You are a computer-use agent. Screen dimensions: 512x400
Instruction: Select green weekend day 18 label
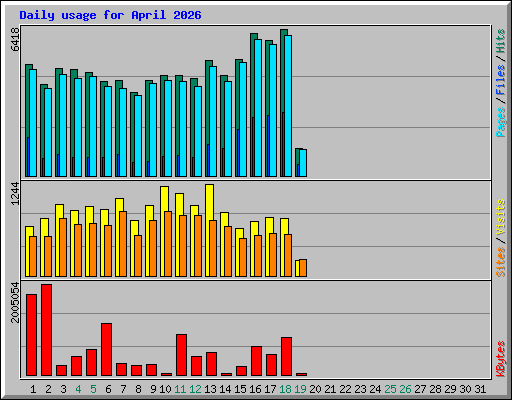coord(285,389)
